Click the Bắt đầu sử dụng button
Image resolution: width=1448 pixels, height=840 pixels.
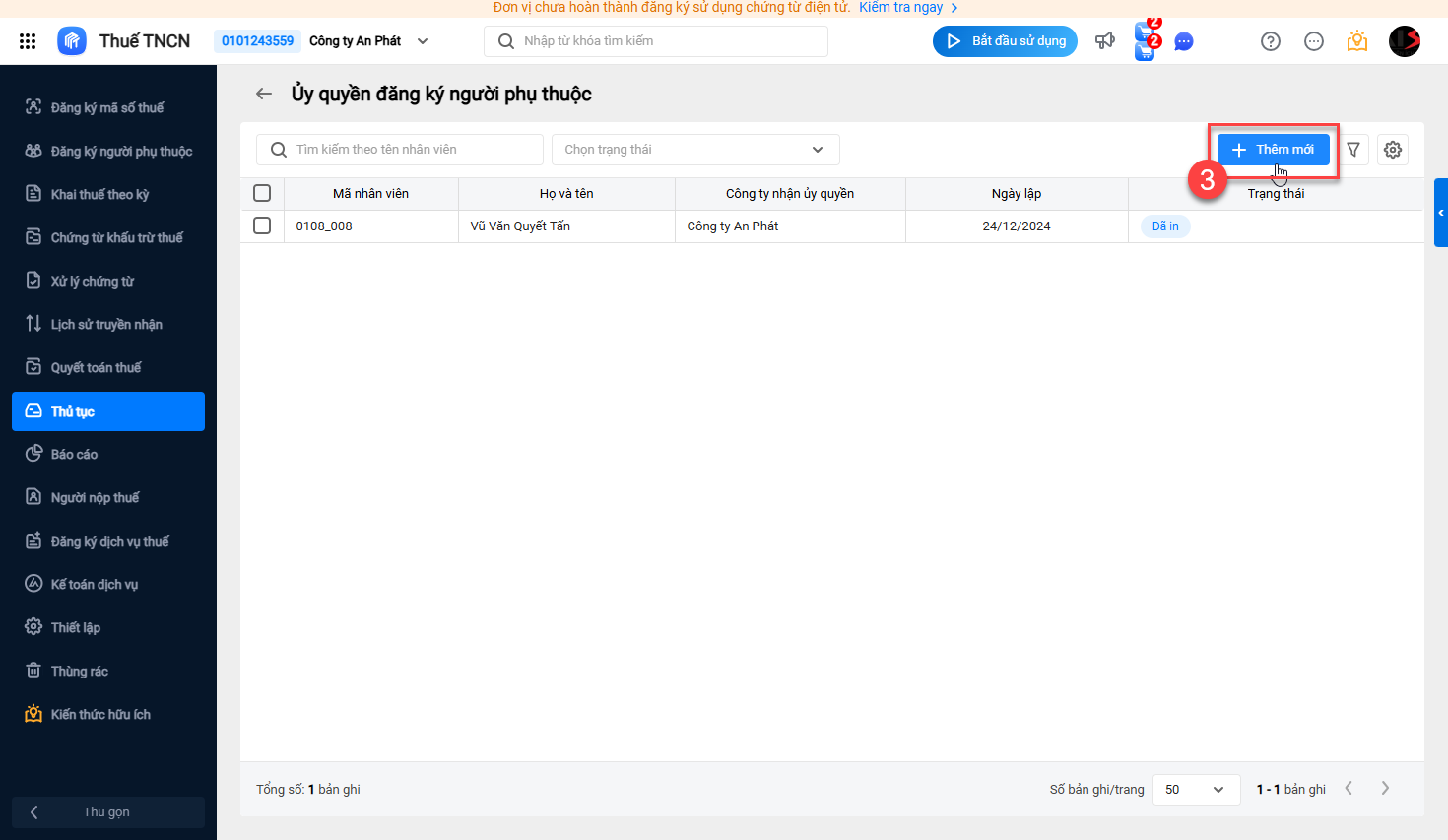(x=1005, y=41)
